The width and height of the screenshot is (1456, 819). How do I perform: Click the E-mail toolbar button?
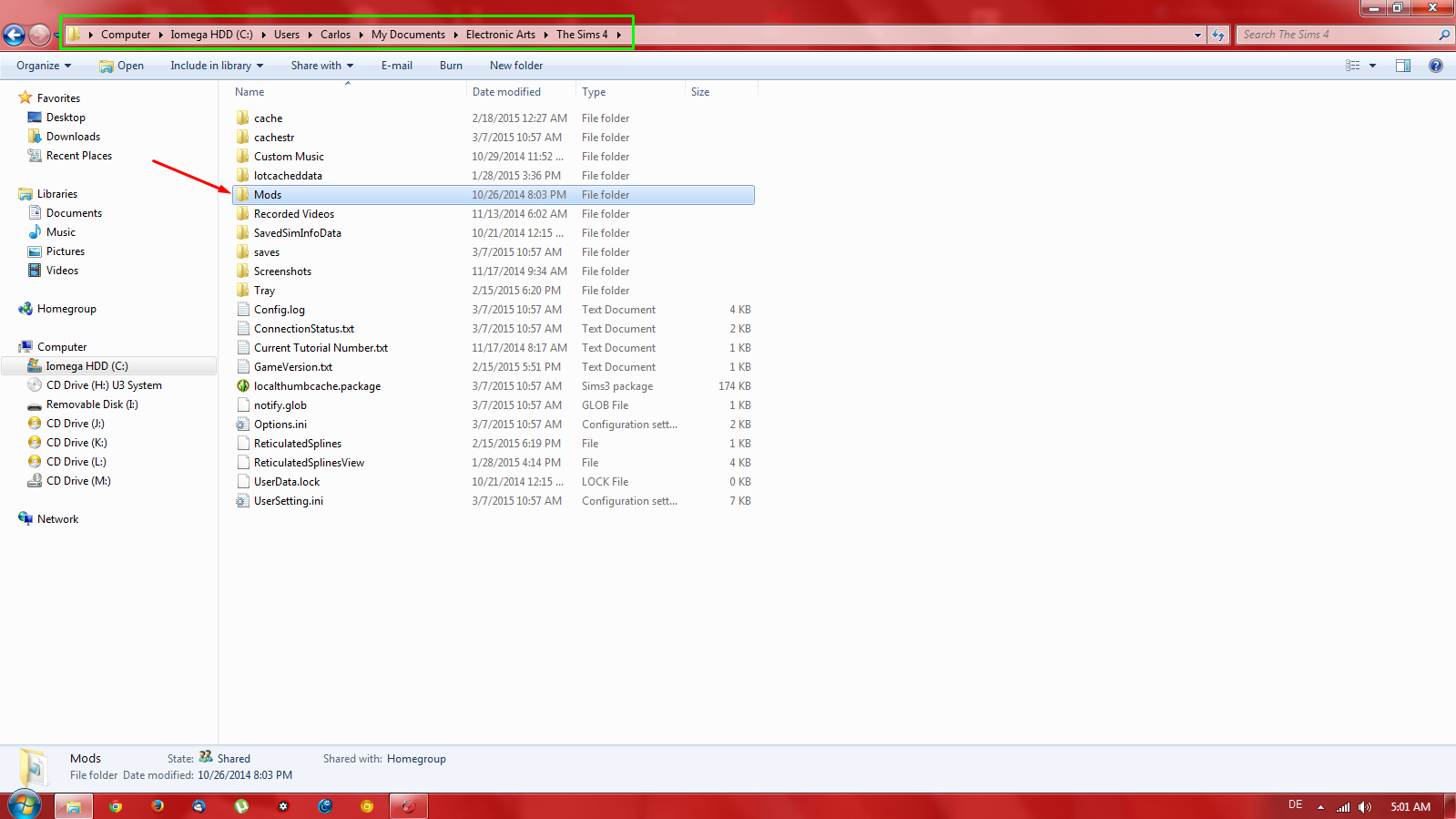[x=397, y=66]
